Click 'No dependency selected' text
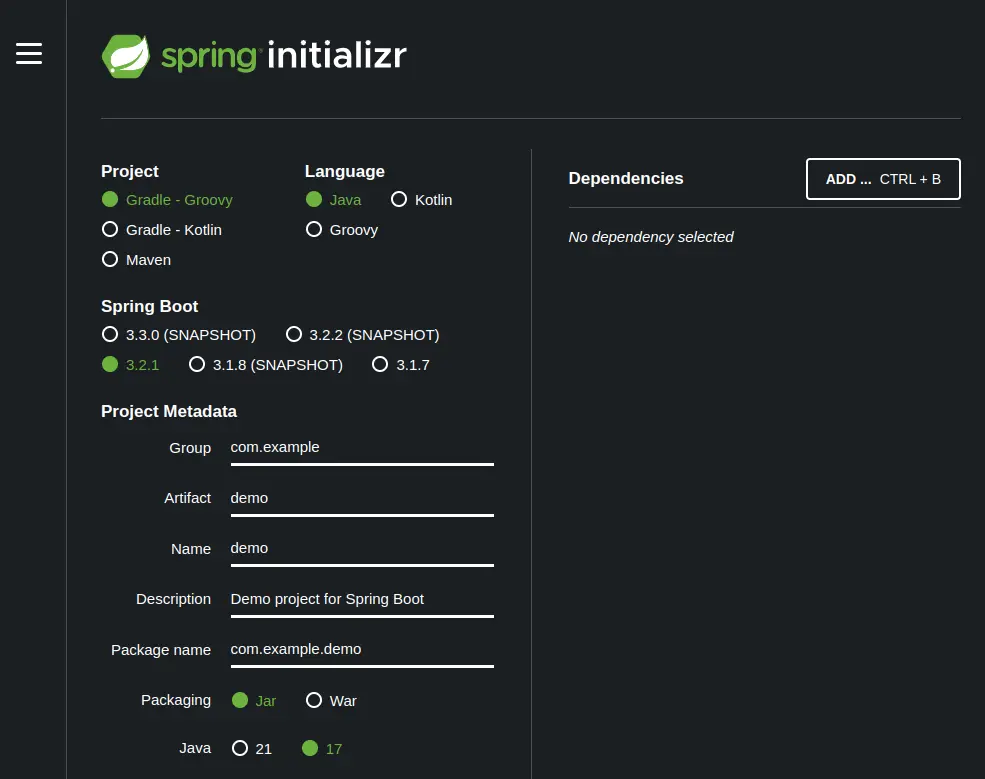The width and height of the screenshot is (985, 779). [x=651, y=237]
